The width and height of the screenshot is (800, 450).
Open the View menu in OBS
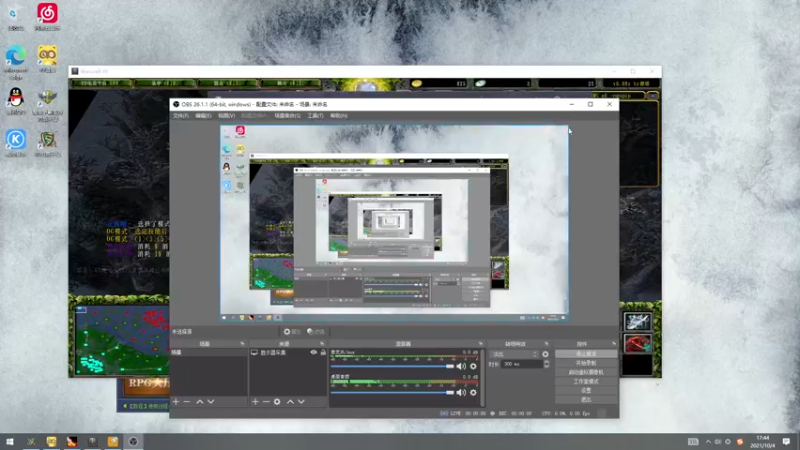227,116
